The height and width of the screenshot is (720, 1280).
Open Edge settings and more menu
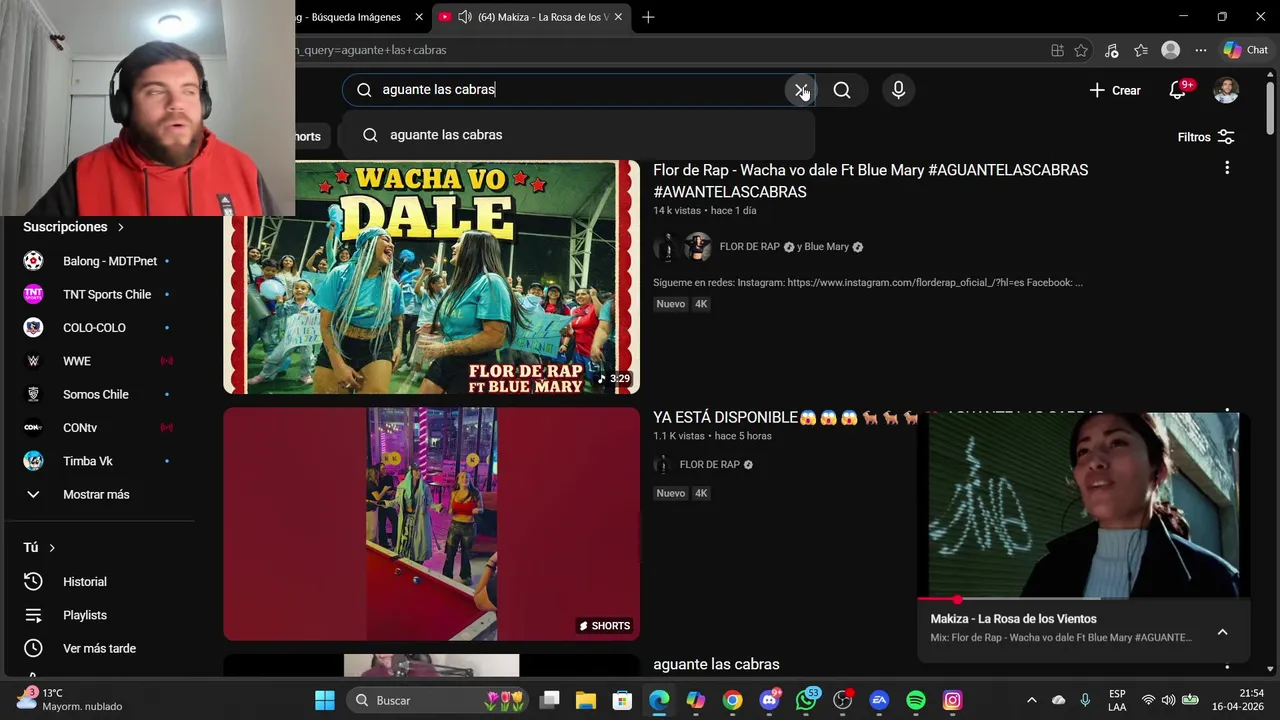pos(1200,50)
